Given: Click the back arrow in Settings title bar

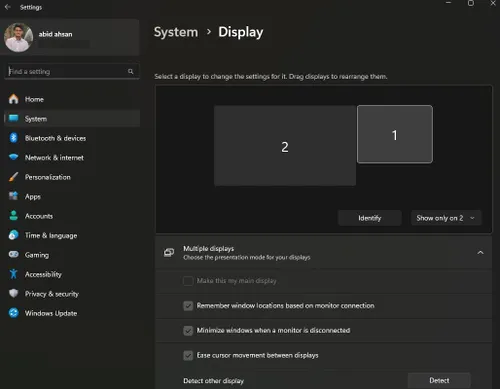Looking at the screenshot, I should [x=8, y=7].
